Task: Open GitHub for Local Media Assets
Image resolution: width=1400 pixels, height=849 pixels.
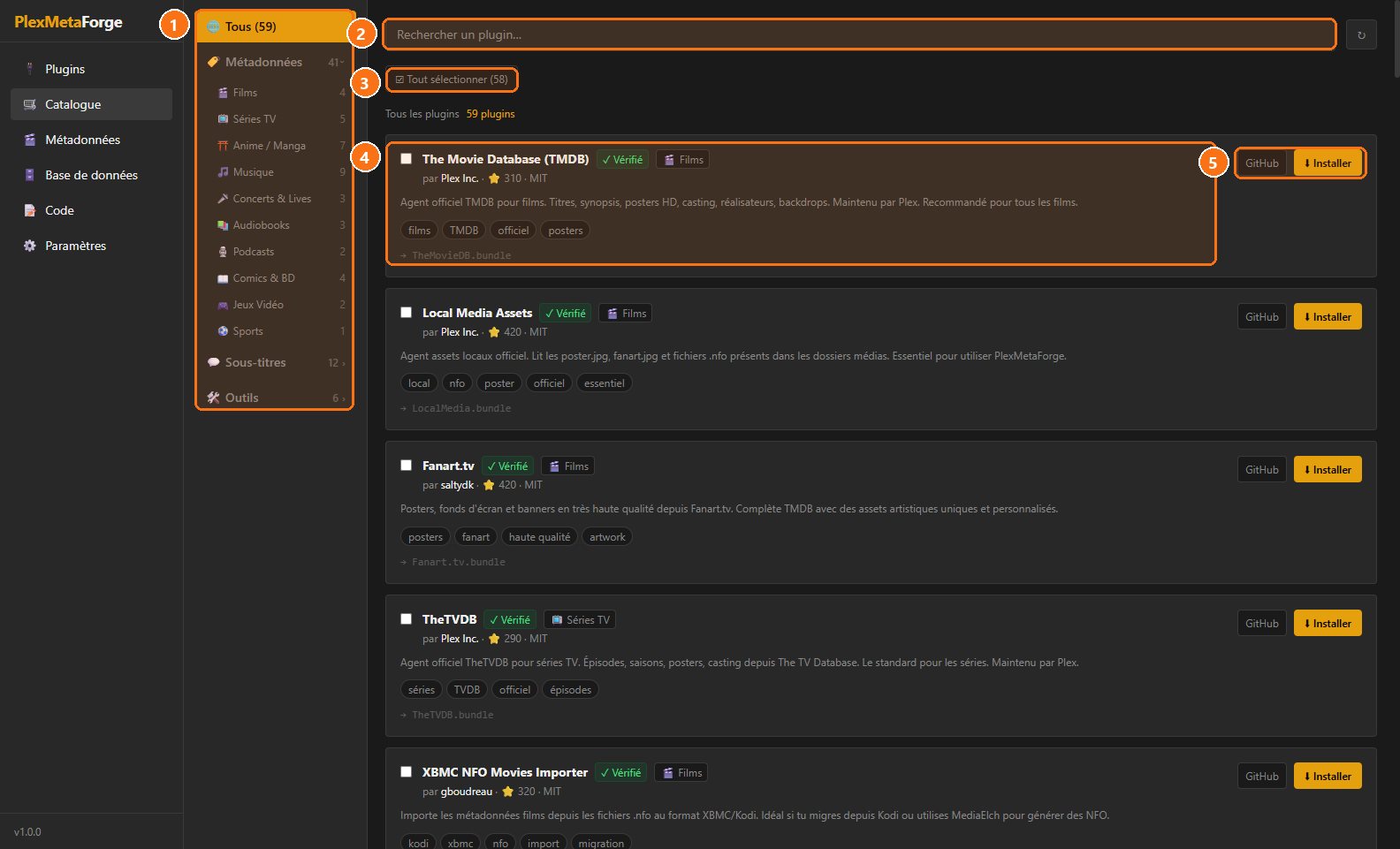Action: [x=1262, y=317]
